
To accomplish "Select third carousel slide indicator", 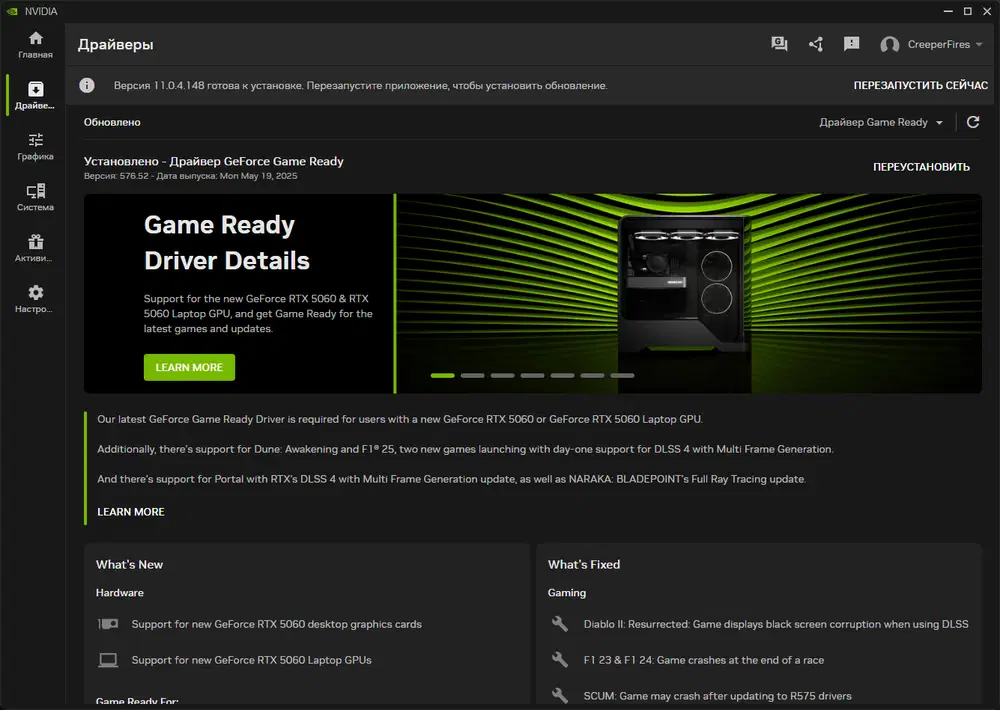I will click(503, 376).
